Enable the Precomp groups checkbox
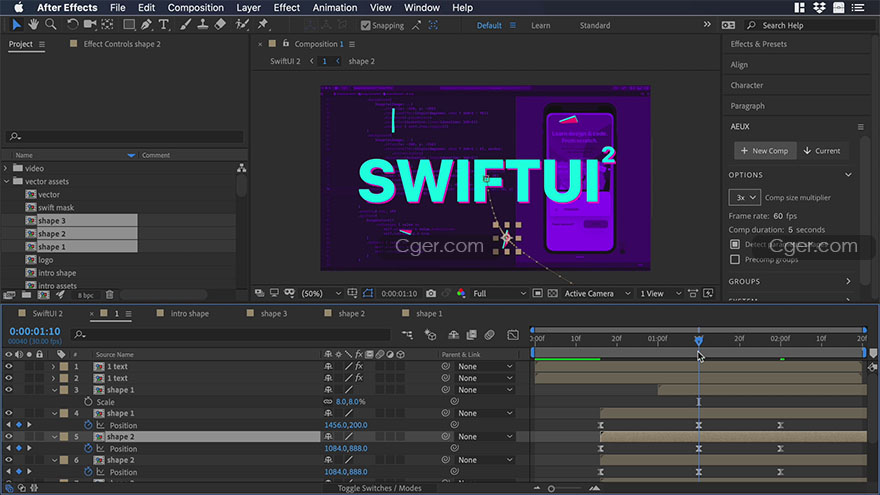Viewport: 880px width, 495px height. tap(735, 259)
